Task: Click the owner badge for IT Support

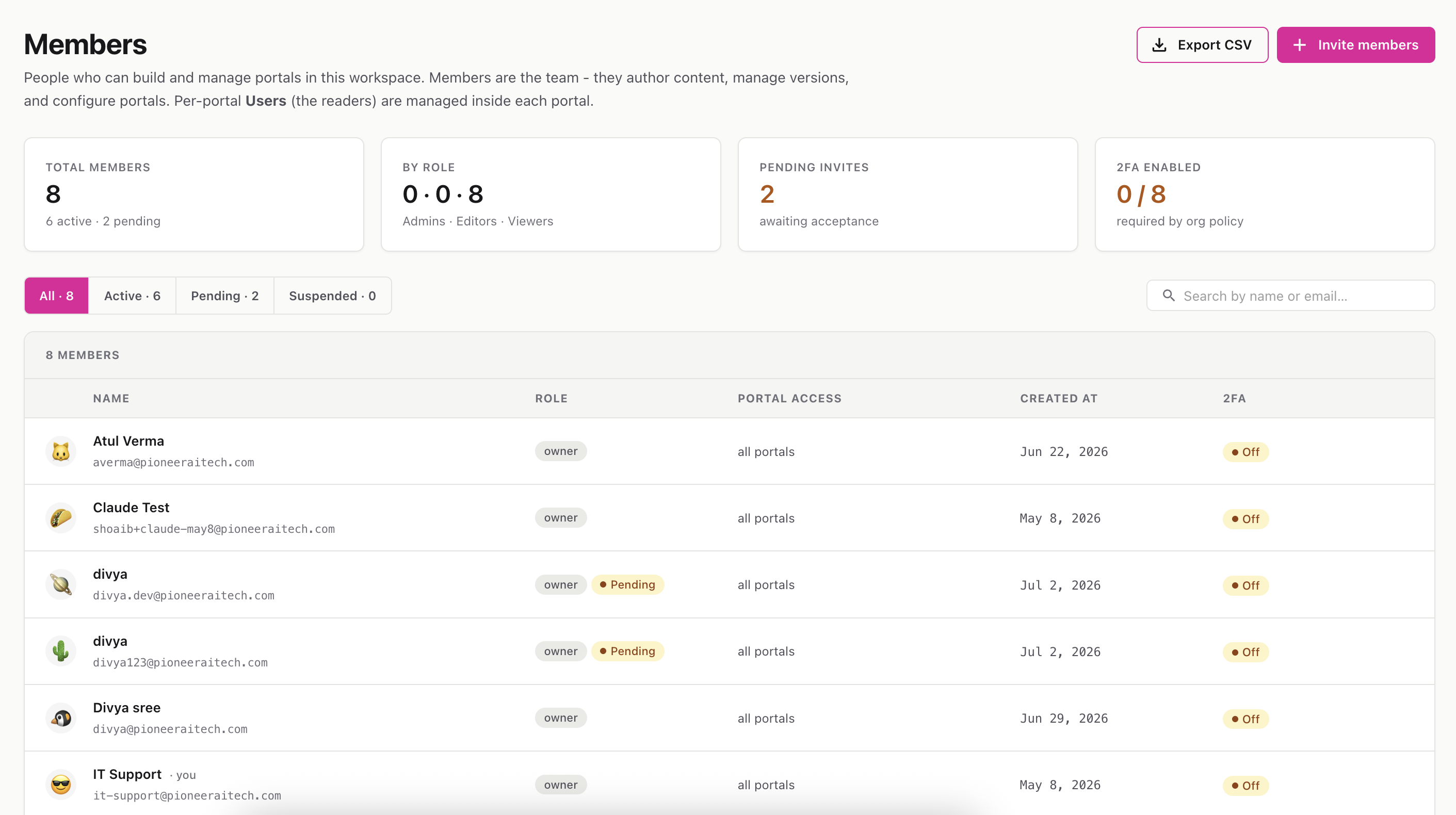Action: pos(561,785)
